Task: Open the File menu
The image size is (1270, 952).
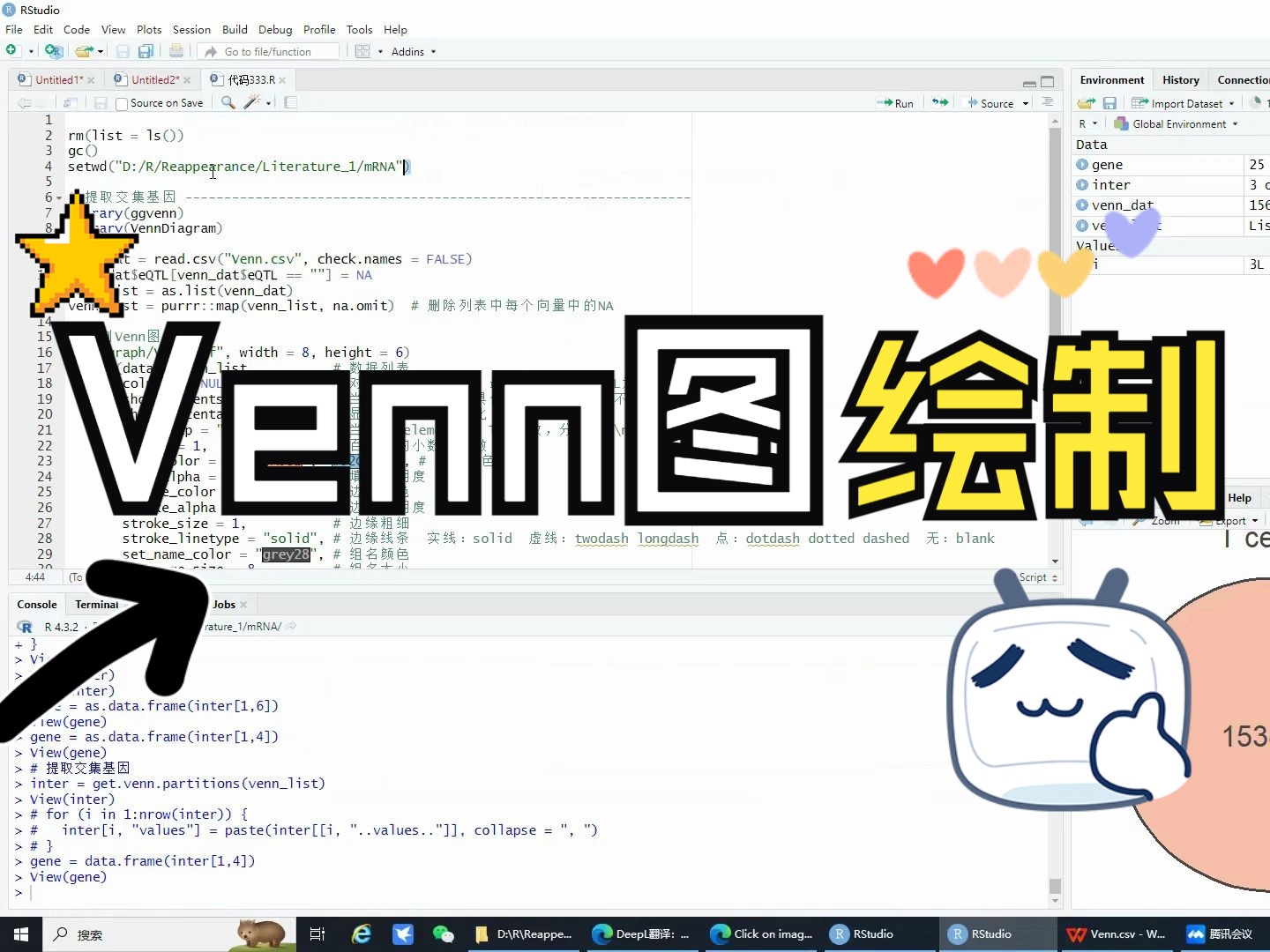Action: pos(14,29)
